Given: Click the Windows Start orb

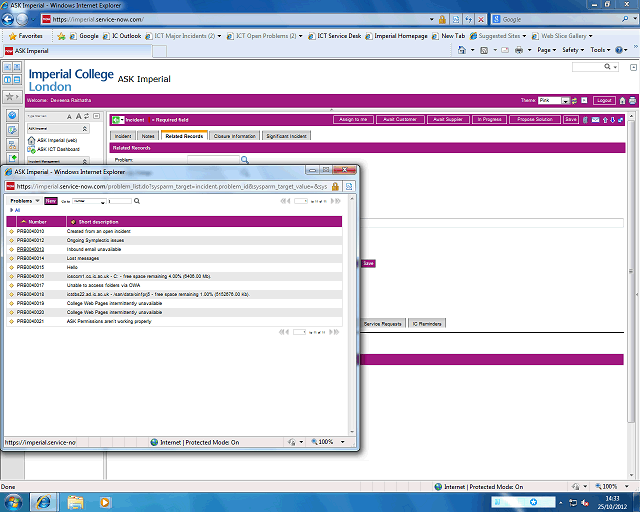Looking at the screenshot, I should click(16, 500).
